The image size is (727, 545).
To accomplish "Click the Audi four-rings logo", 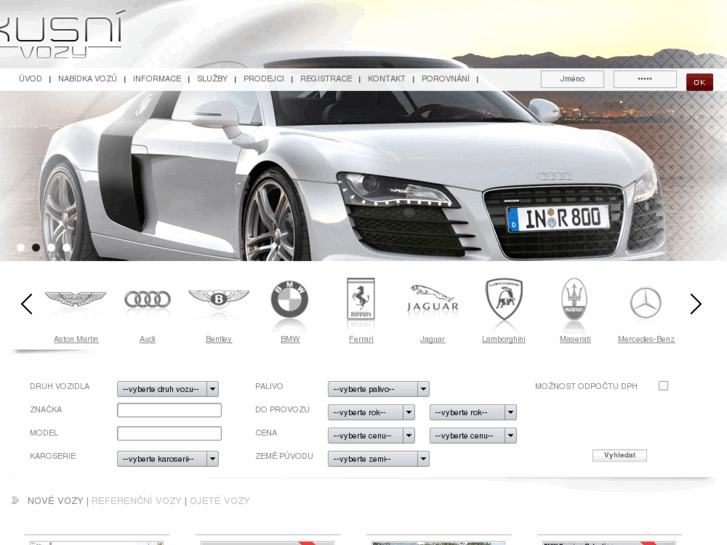I will [147, 299].
